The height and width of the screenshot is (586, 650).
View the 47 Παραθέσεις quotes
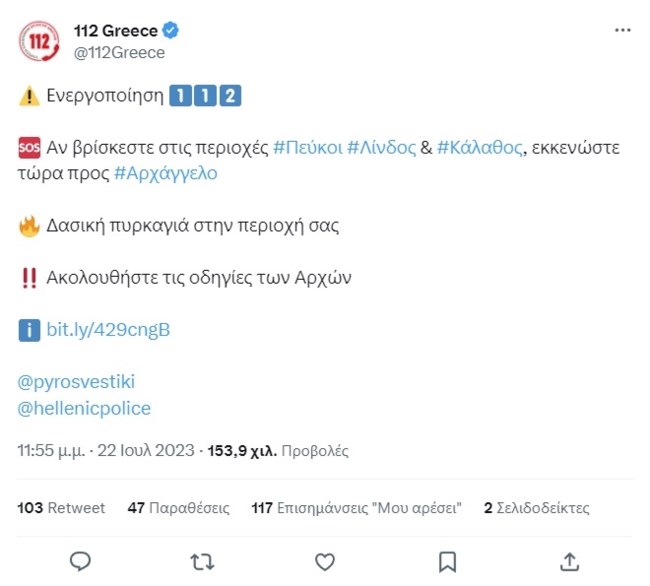(178, 508)
